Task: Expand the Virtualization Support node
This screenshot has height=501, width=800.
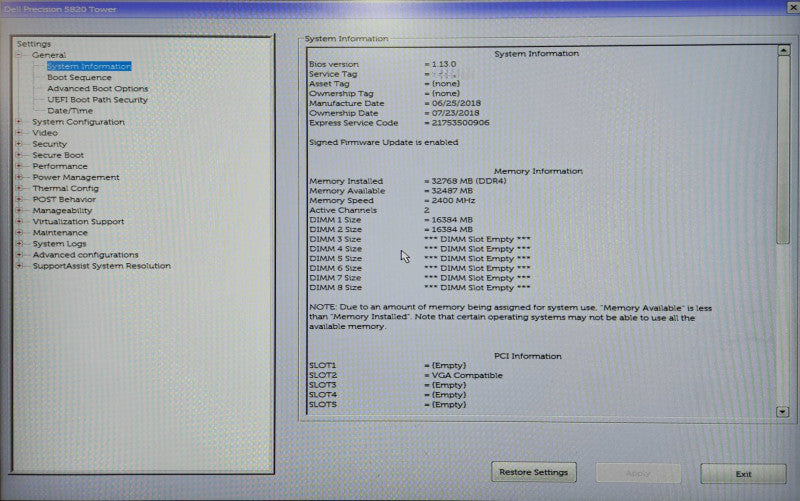Action: point(19,221)
